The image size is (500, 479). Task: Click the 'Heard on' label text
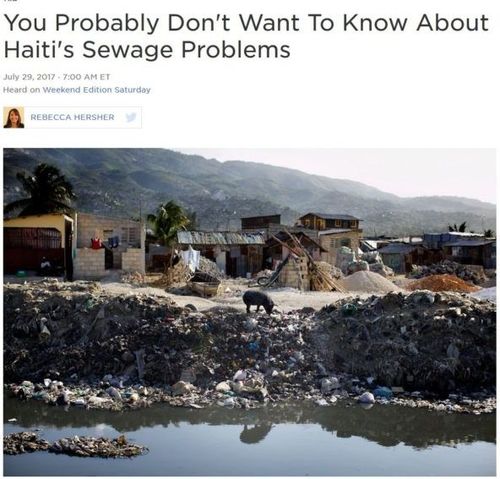pos(22,90)
